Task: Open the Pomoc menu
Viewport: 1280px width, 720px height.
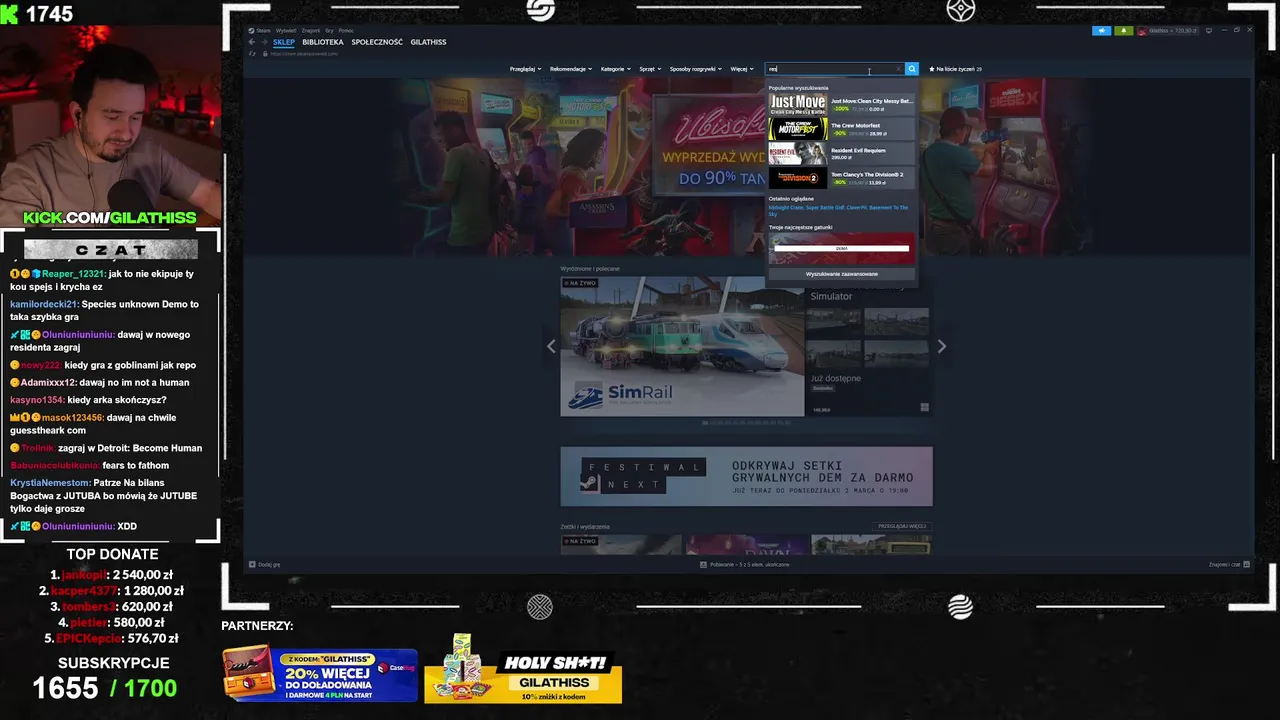Action: 346,30
